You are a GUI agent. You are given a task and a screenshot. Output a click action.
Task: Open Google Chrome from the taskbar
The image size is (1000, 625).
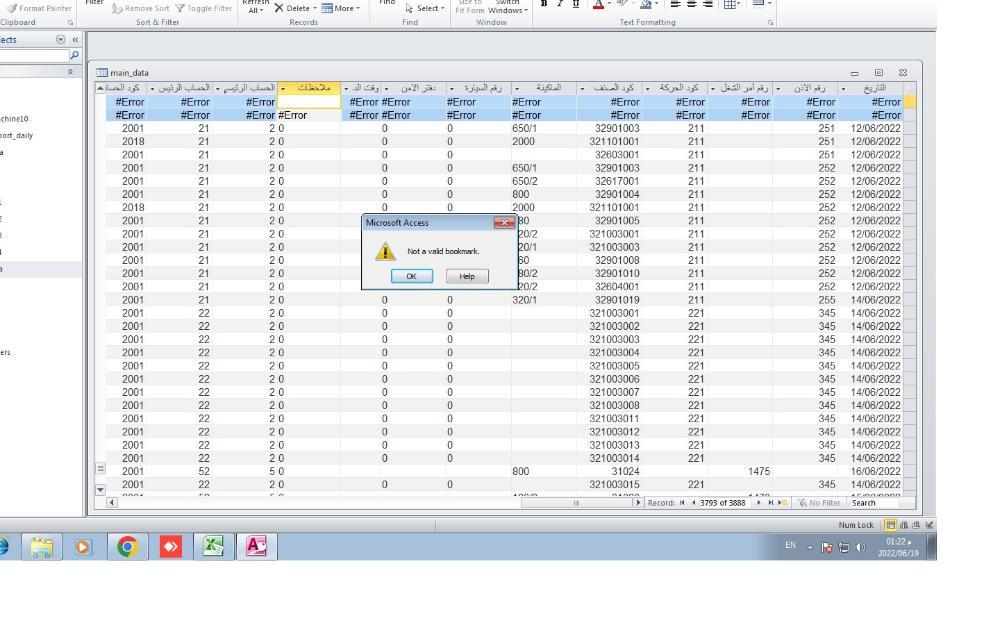tap(128, 547)
